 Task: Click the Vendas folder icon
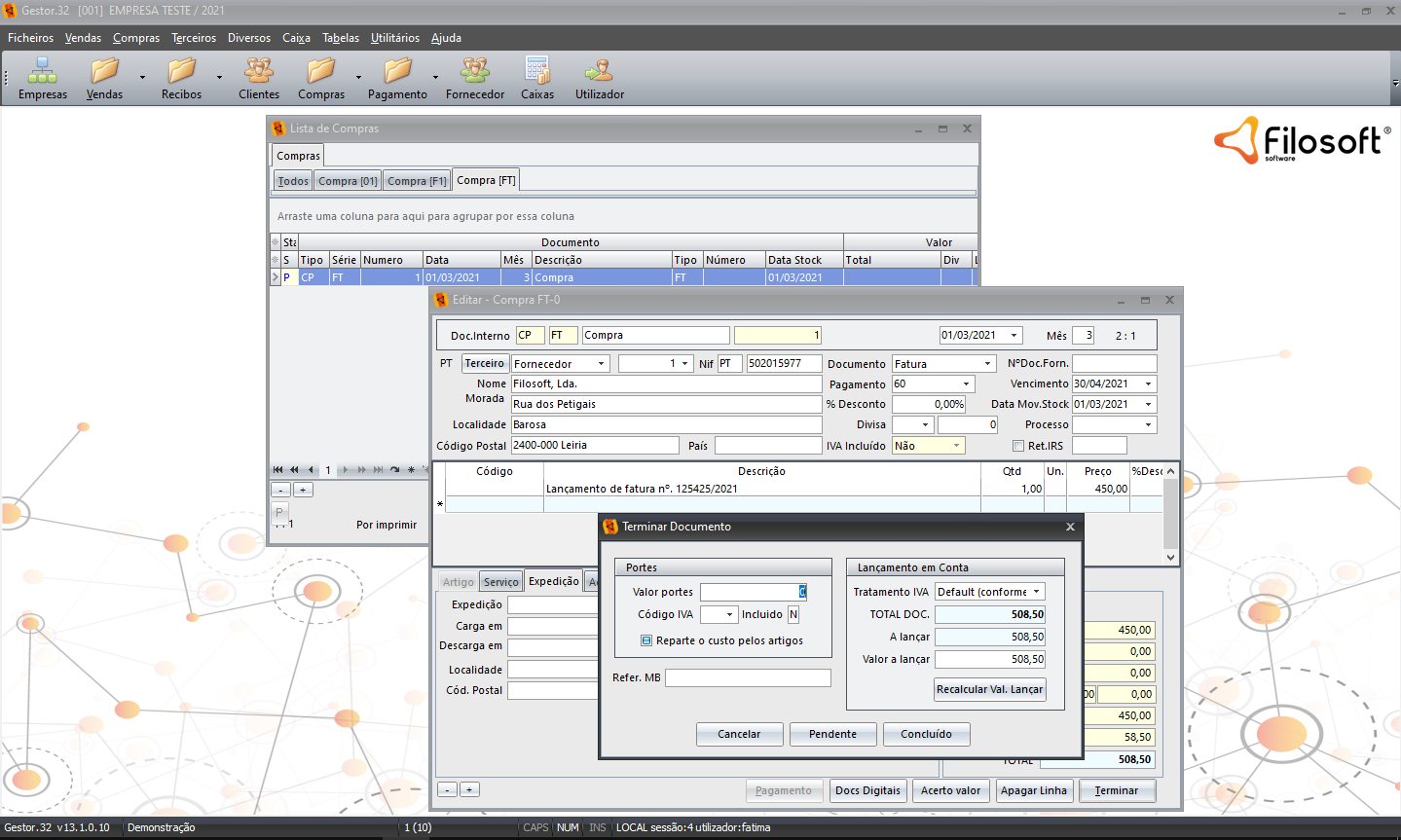pyautogui.click(x=104, y=78)
